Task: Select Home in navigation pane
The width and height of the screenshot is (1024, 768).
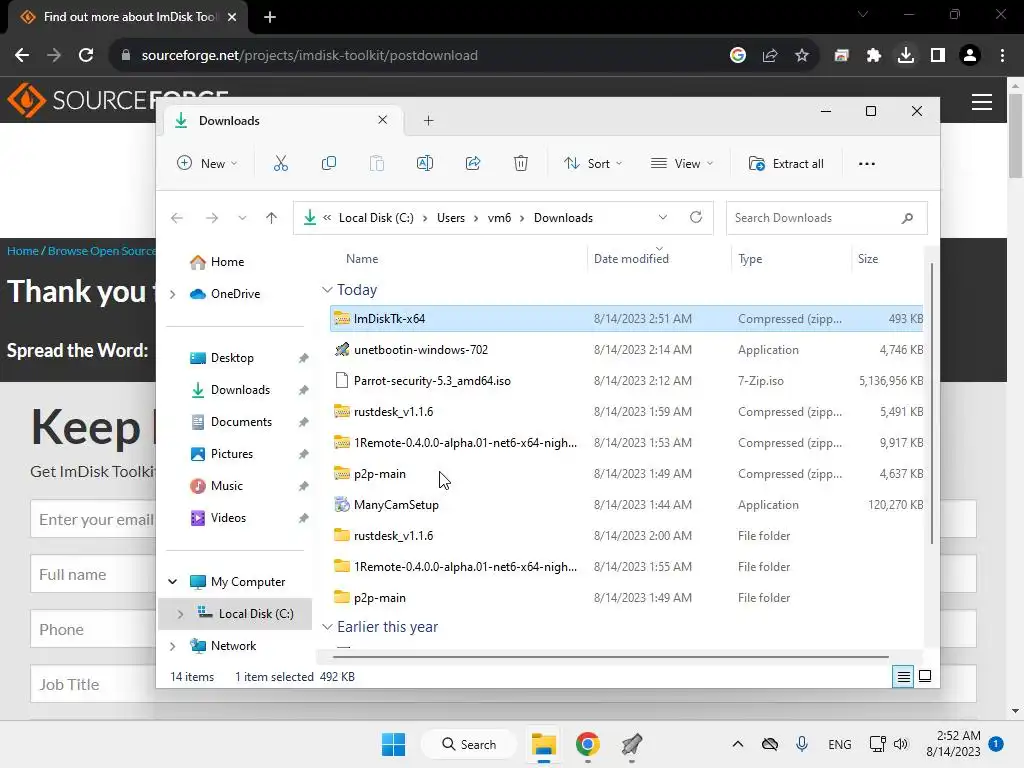Action: (x=227, y=262)
